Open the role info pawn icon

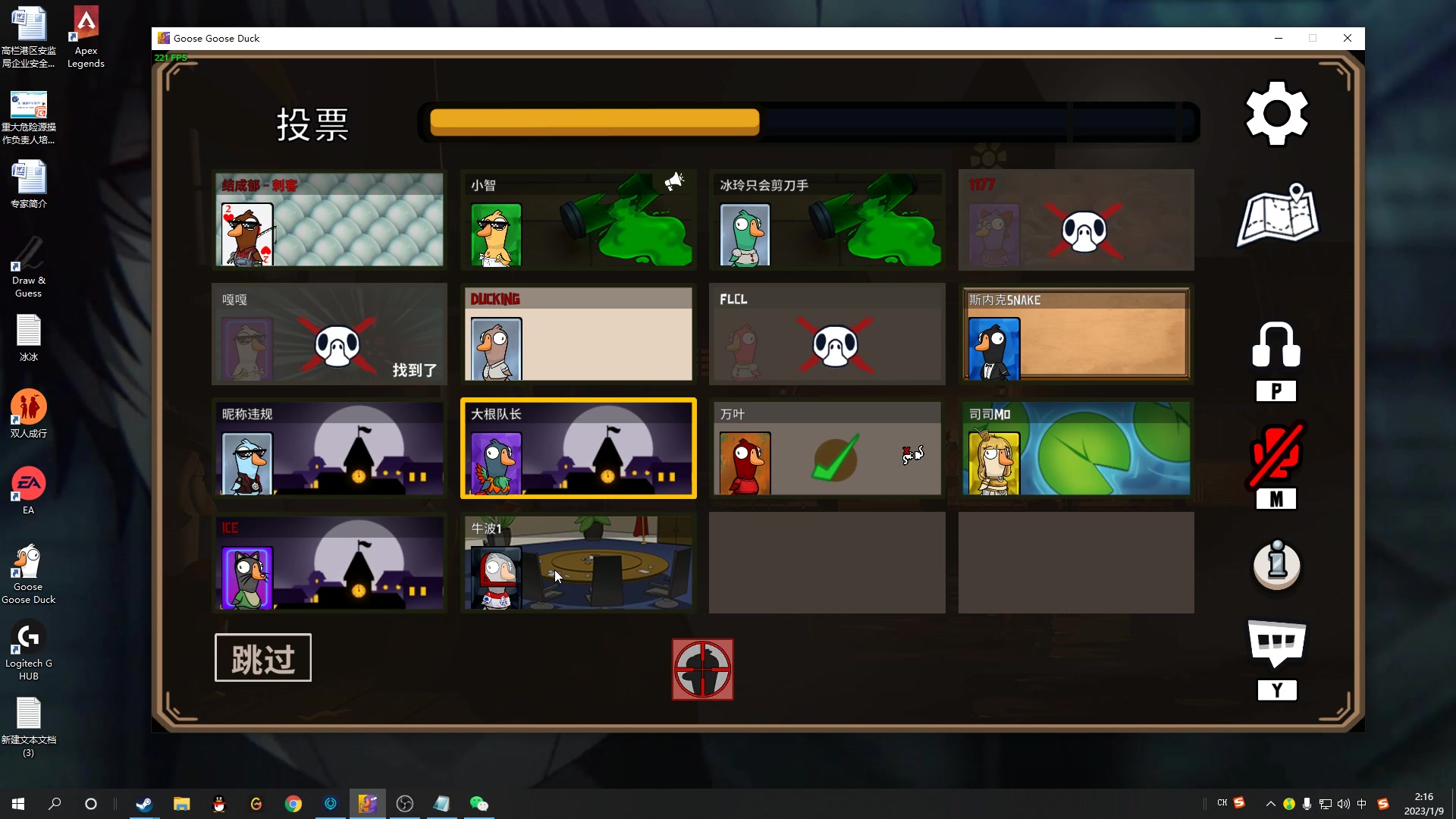click(1277, 564)
